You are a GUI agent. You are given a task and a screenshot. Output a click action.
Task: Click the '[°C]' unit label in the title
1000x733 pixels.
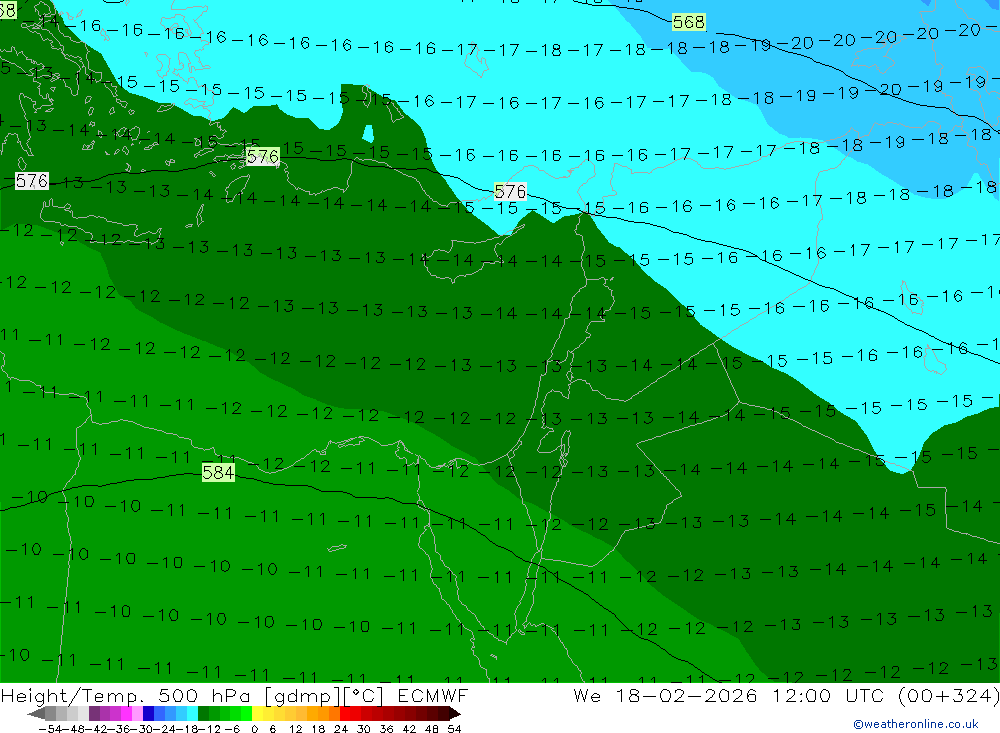coord(364,695)
